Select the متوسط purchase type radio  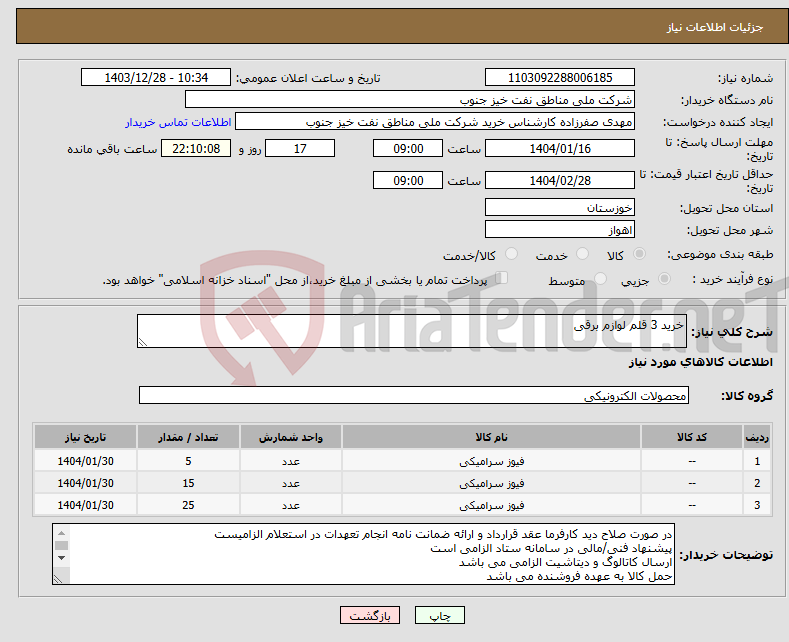[x=600, y=279]
